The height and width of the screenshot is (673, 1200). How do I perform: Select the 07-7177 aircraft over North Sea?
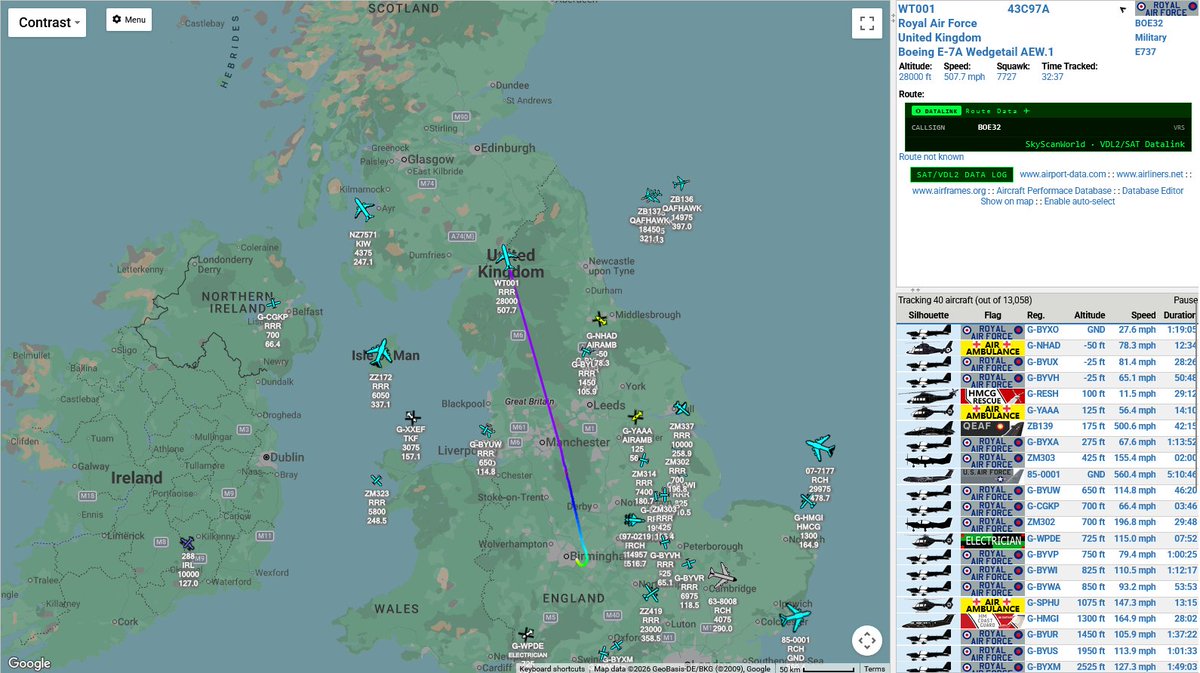(x=818, y=446)
